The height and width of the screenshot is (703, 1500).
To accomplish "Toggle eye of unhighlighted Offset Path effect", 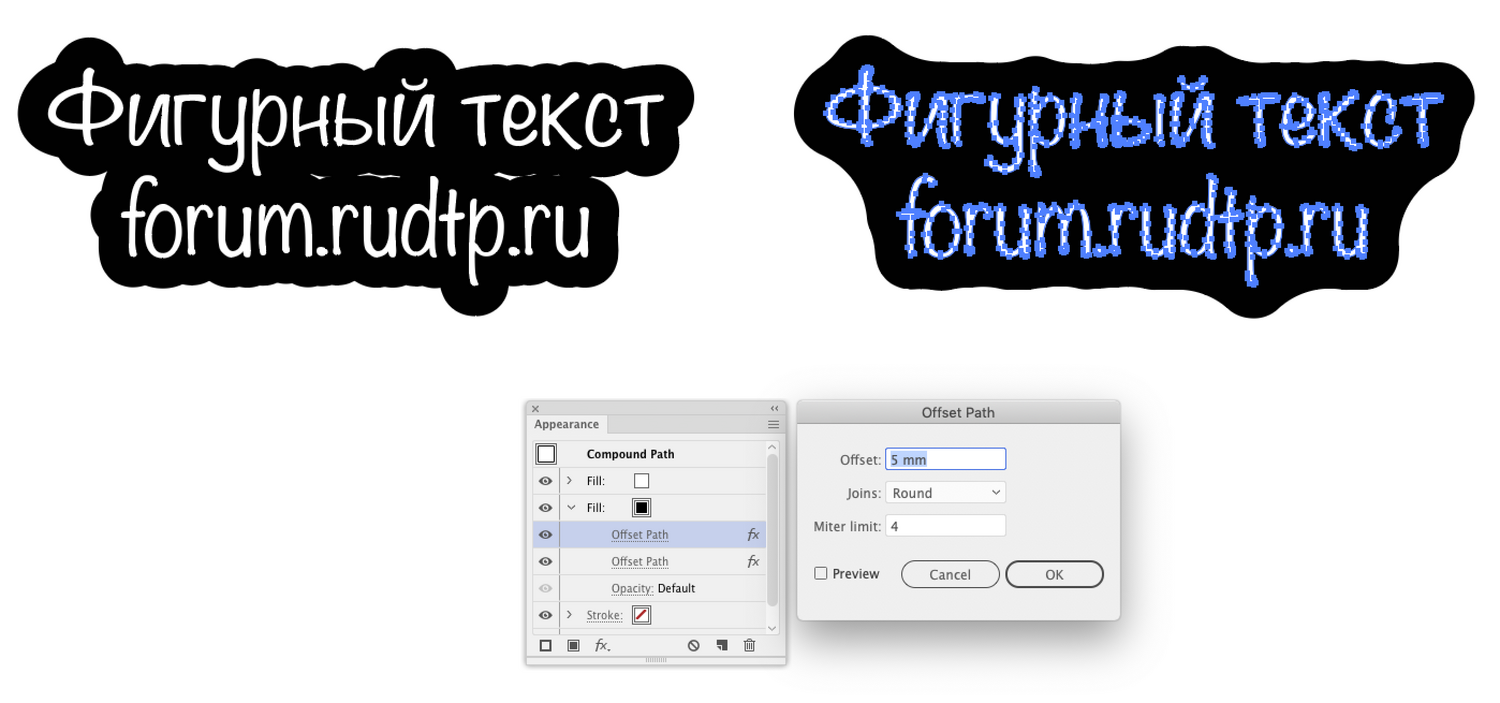I will pos(545,562).
